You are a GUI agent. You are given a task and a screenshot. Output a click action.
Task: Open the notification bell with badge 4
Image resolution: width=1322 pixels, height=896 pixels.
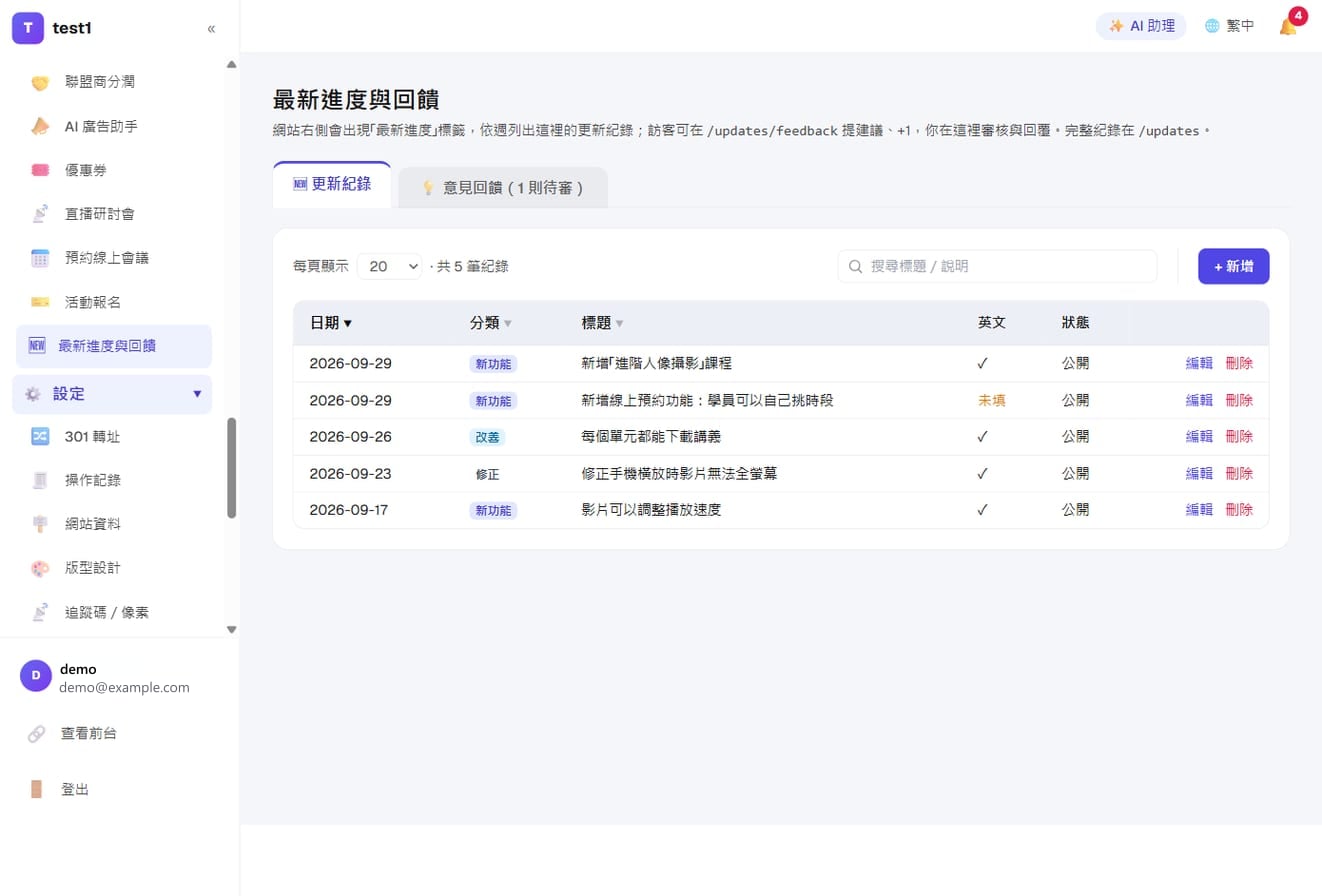tap(1288, 26)
